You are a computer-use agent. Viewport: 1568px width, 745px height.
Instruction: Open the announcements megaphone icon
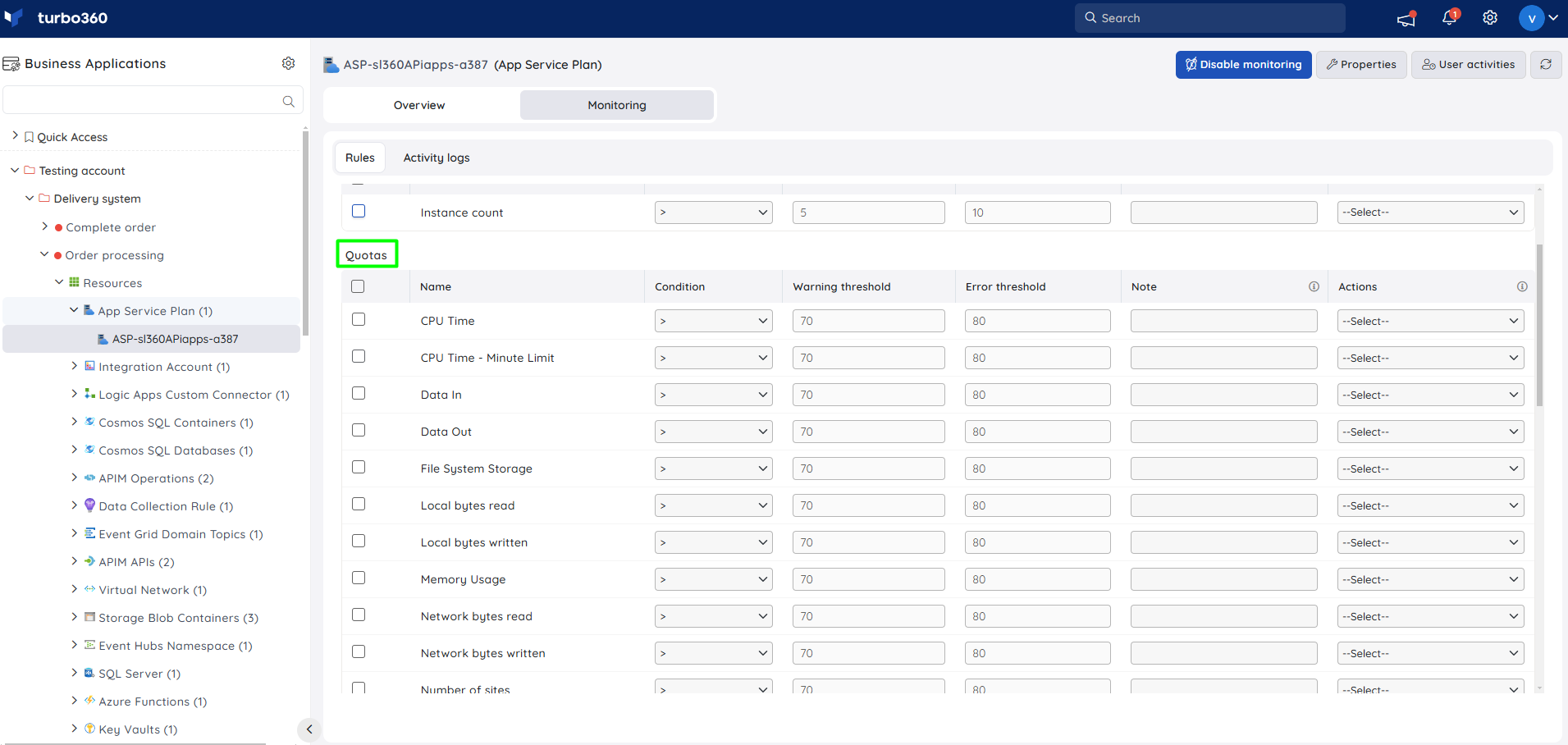point(1406,18)
